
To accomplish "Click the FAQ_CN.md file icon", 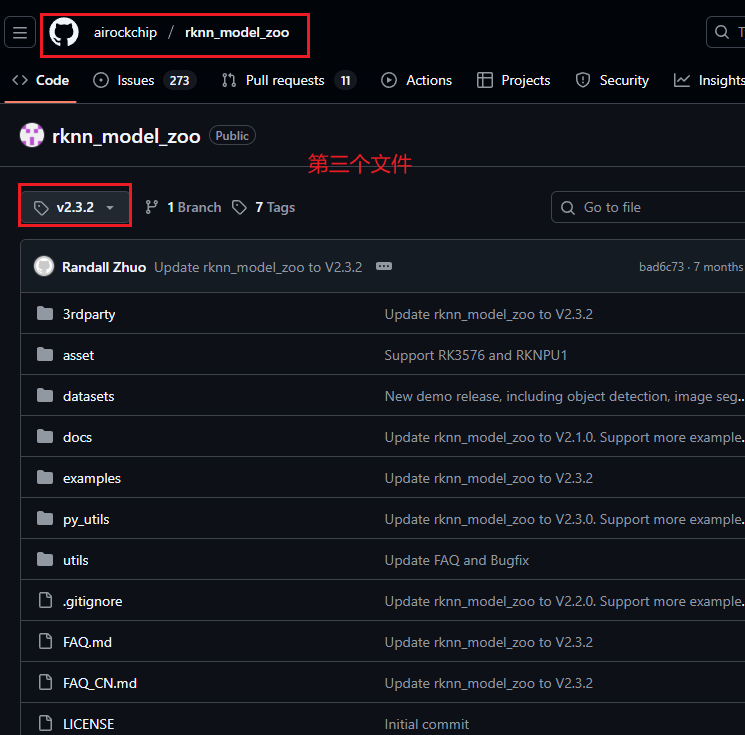I will [x=45, y=682].
